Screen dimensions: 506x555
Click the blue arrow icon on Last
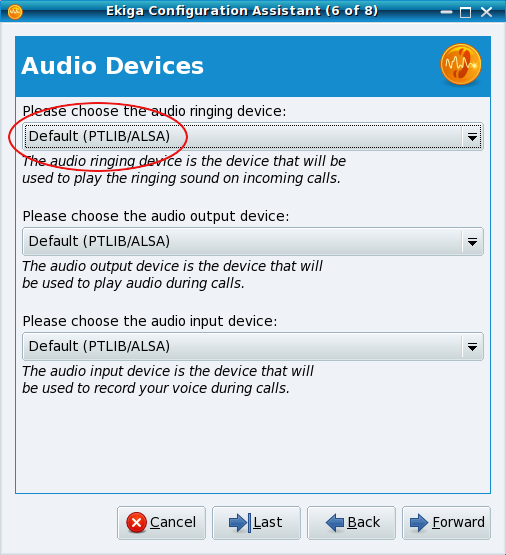[x=240, y=522]
